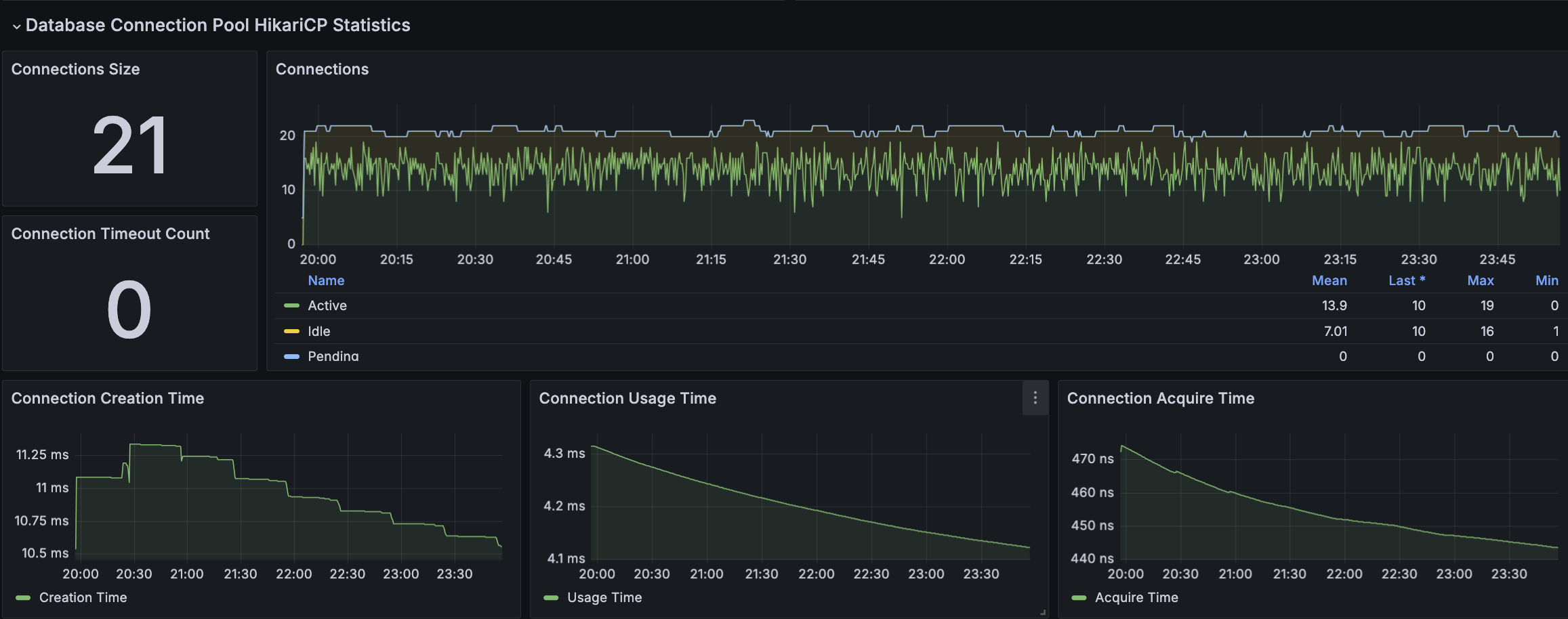
Task: Open color picker for Acquire Time series
Action: click(1079, 597)
